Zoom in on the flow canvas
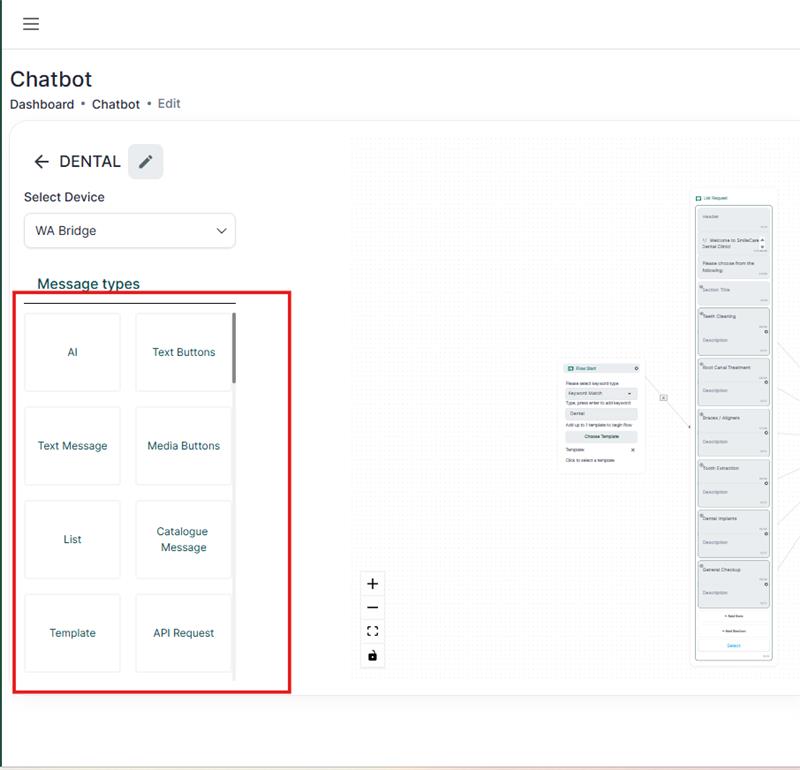 (x=373, y=584)
